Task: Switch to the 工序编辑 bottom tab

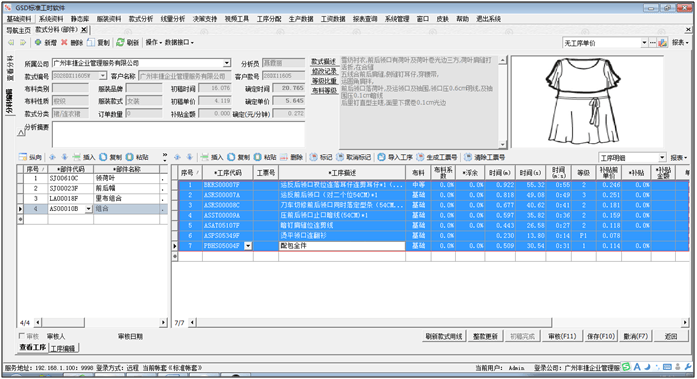Action: [x=63, y=348]
